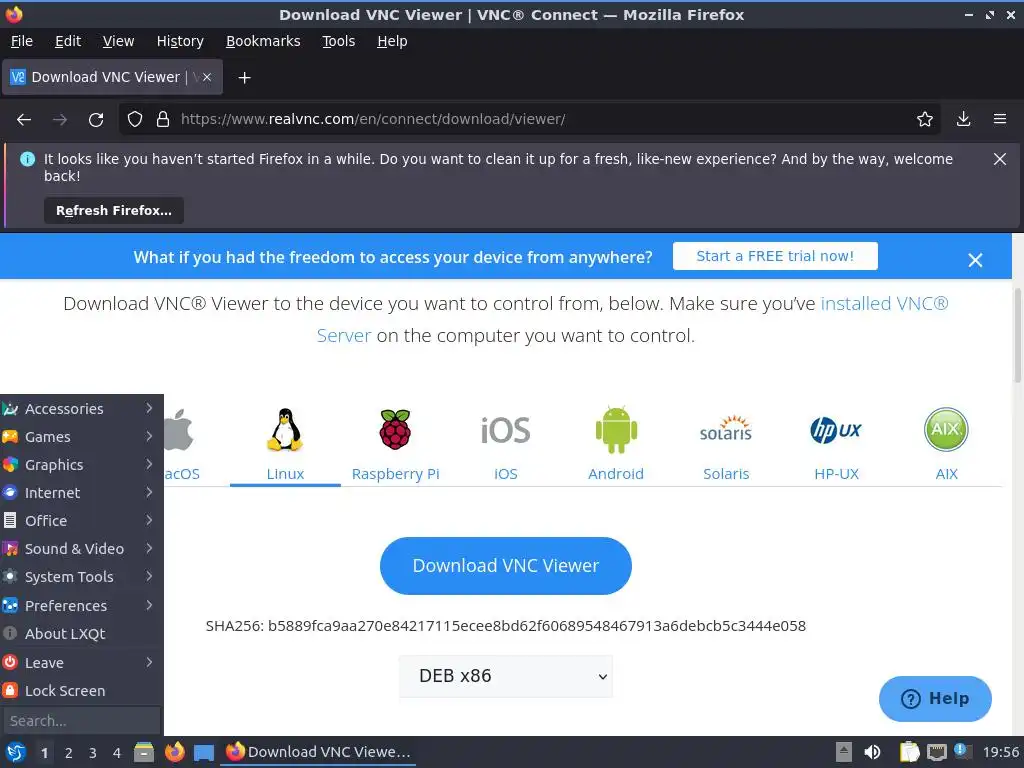Screen dimensions: 1024x768
Task: Click the start menu Search field
Action: click(82, 721)
